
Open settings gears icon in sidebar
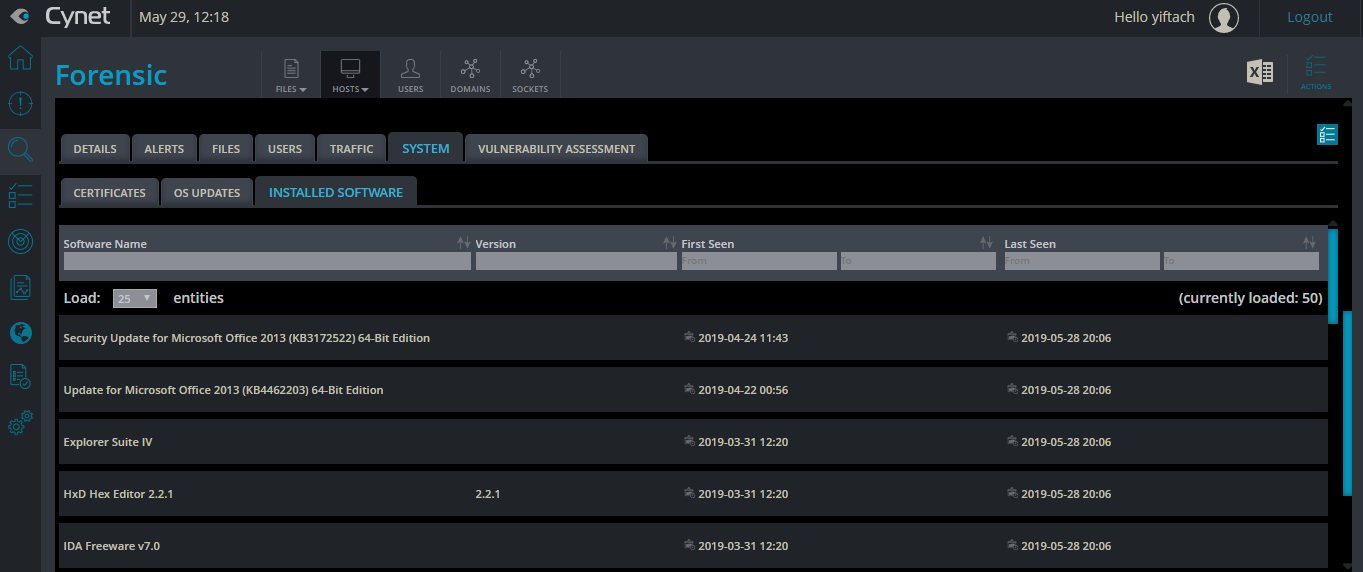(20, 423)
